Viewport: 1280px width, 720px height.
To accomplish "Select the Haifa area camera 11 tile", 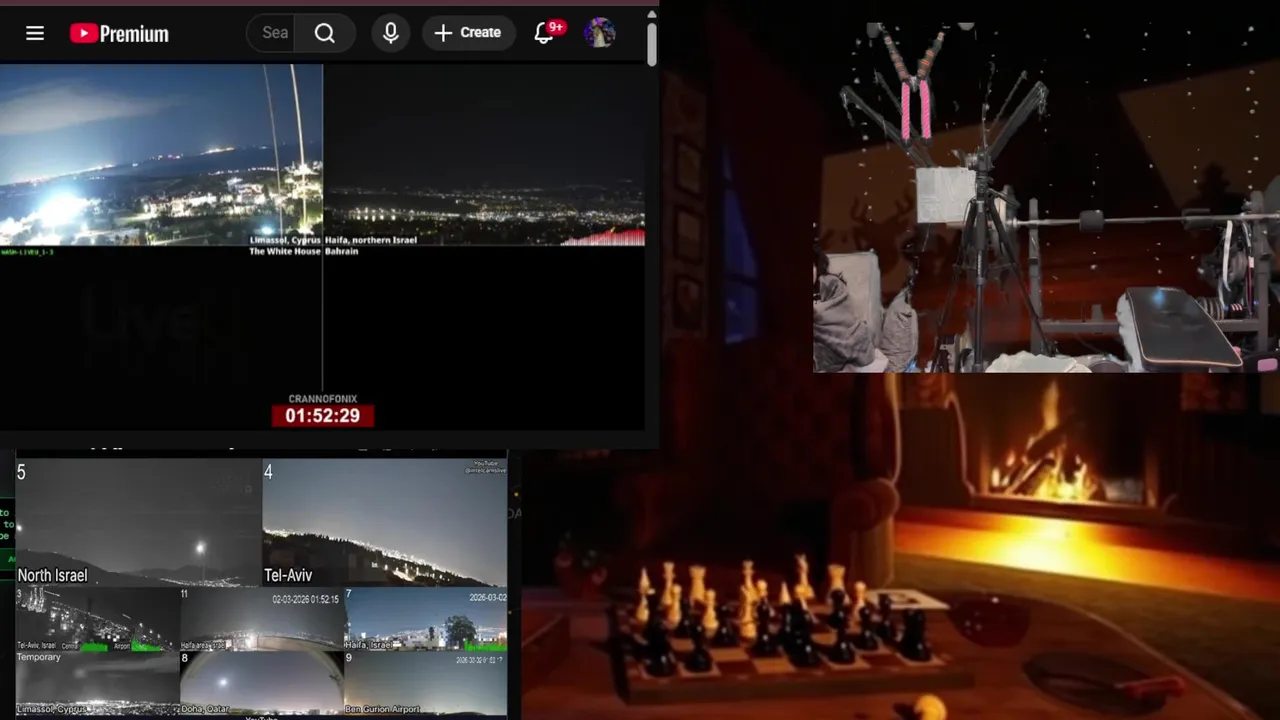I will (x=261, y=620).
